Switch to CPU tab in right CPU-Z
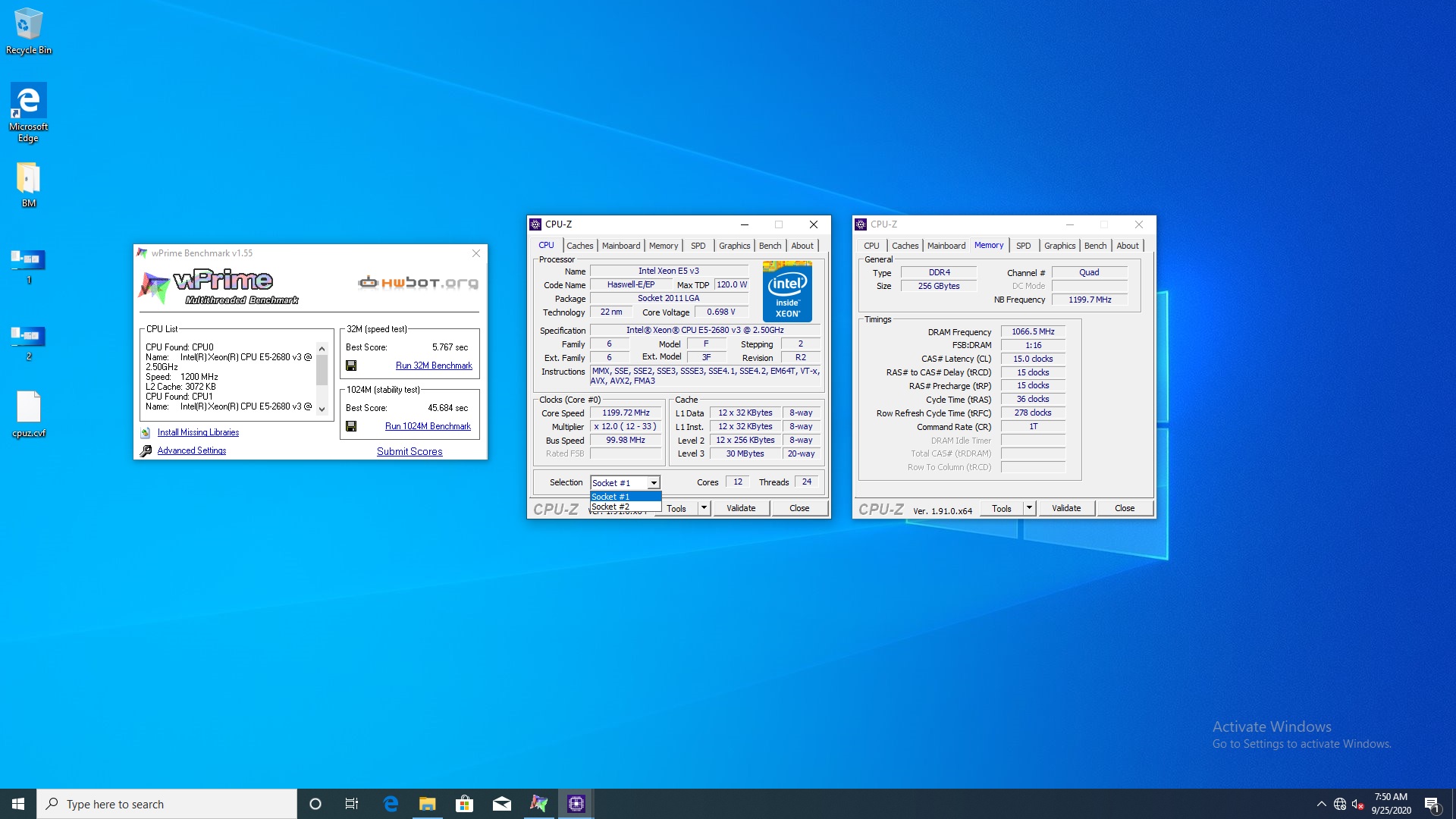The height and width of the screenshot is (819, 1456). click(x=872, y=246)
